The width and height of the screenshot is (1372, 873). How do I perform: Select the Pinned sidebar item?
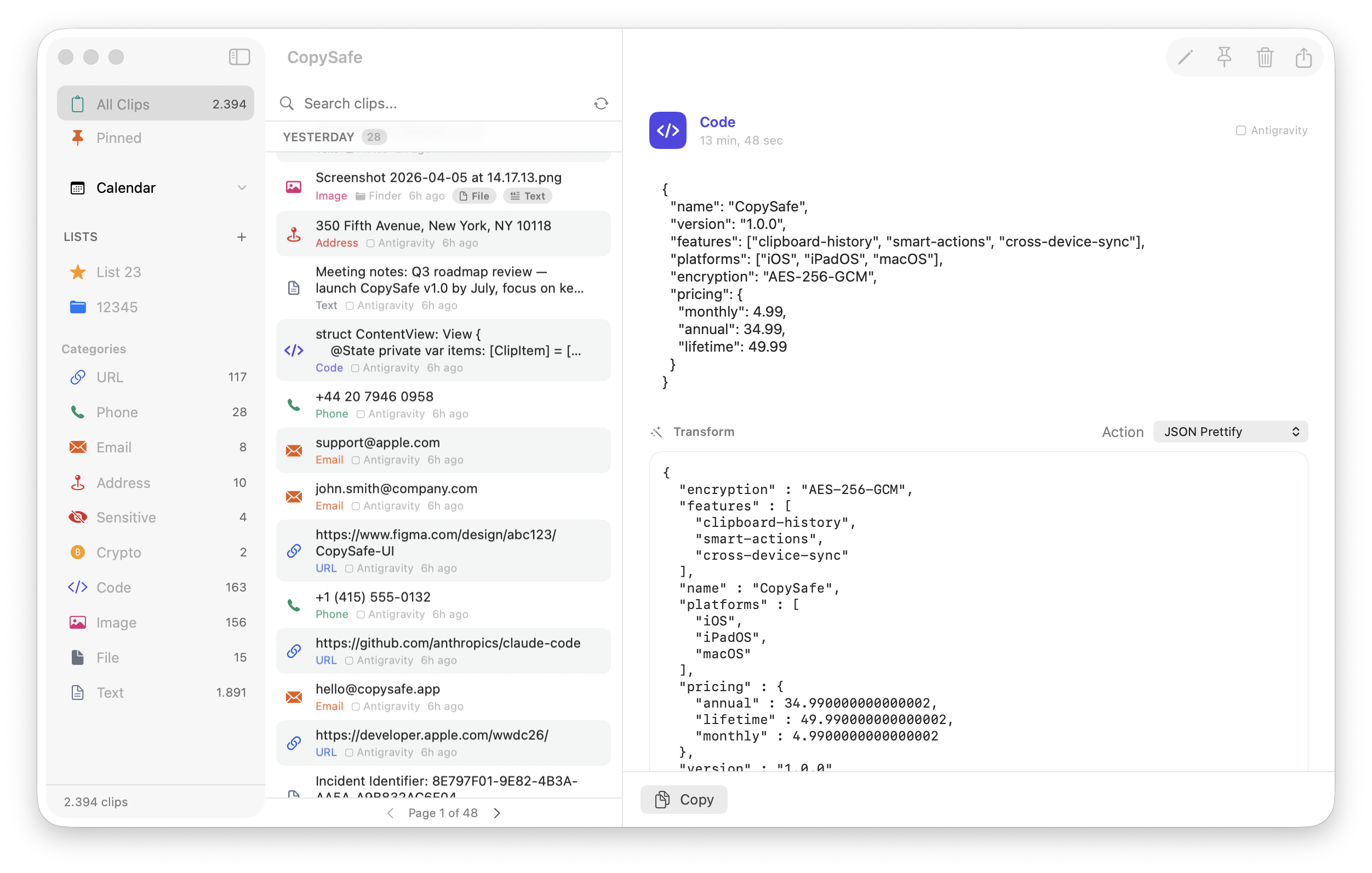pos(118,138)
